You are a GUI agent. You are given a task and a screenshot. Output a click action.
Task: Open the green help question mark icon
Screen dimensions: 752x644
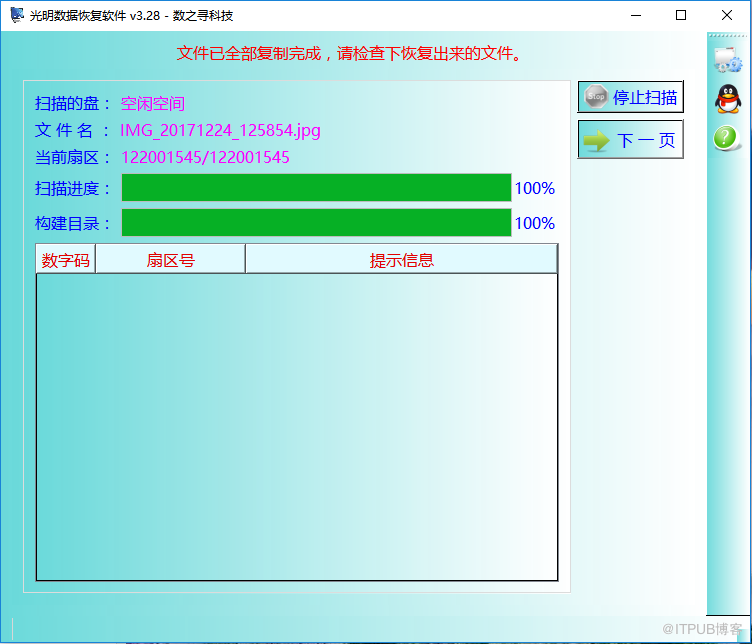tap(726, 139)
